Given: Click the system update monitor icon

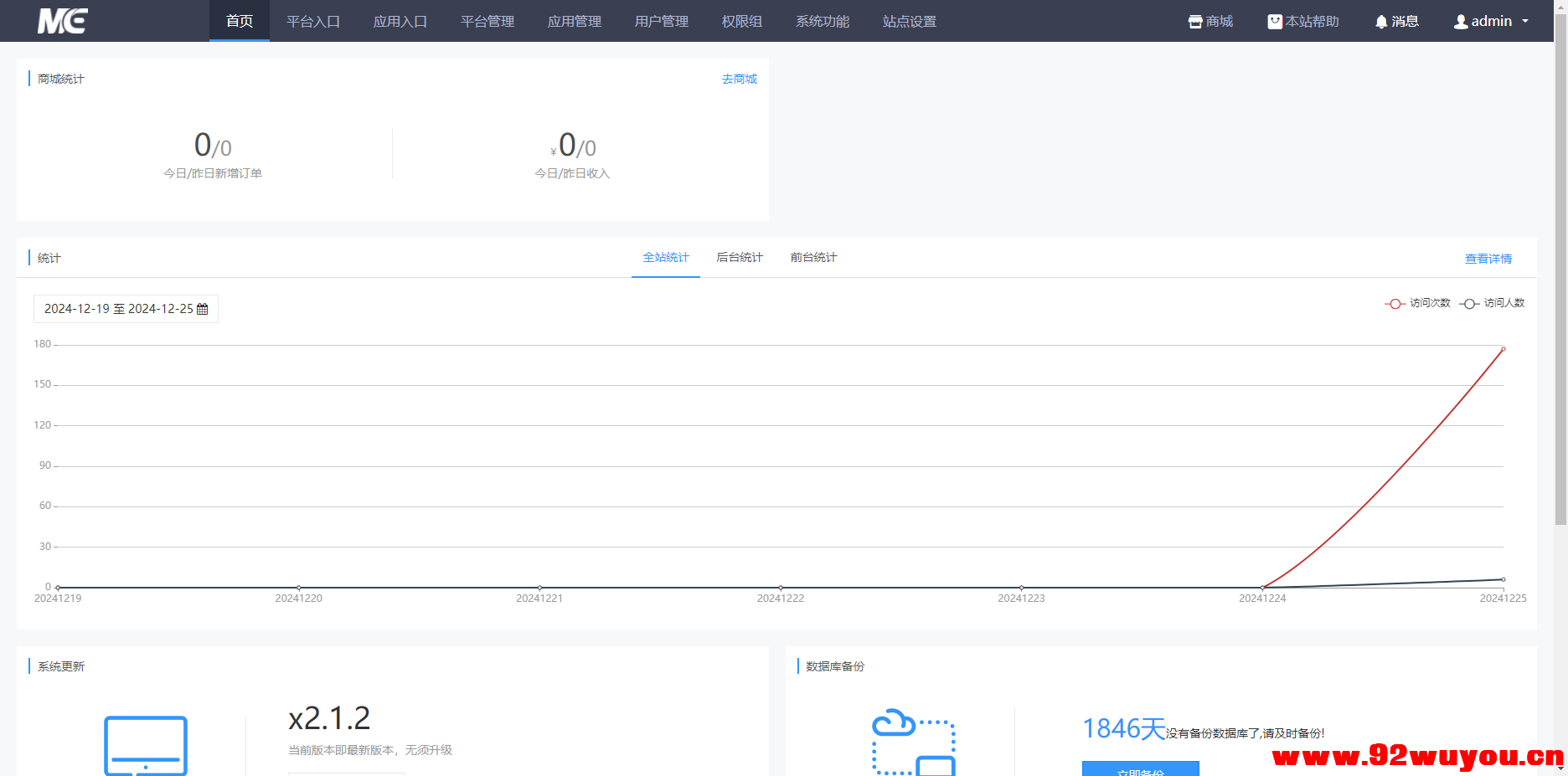Looking at the screenshot, I should (146, 745).
